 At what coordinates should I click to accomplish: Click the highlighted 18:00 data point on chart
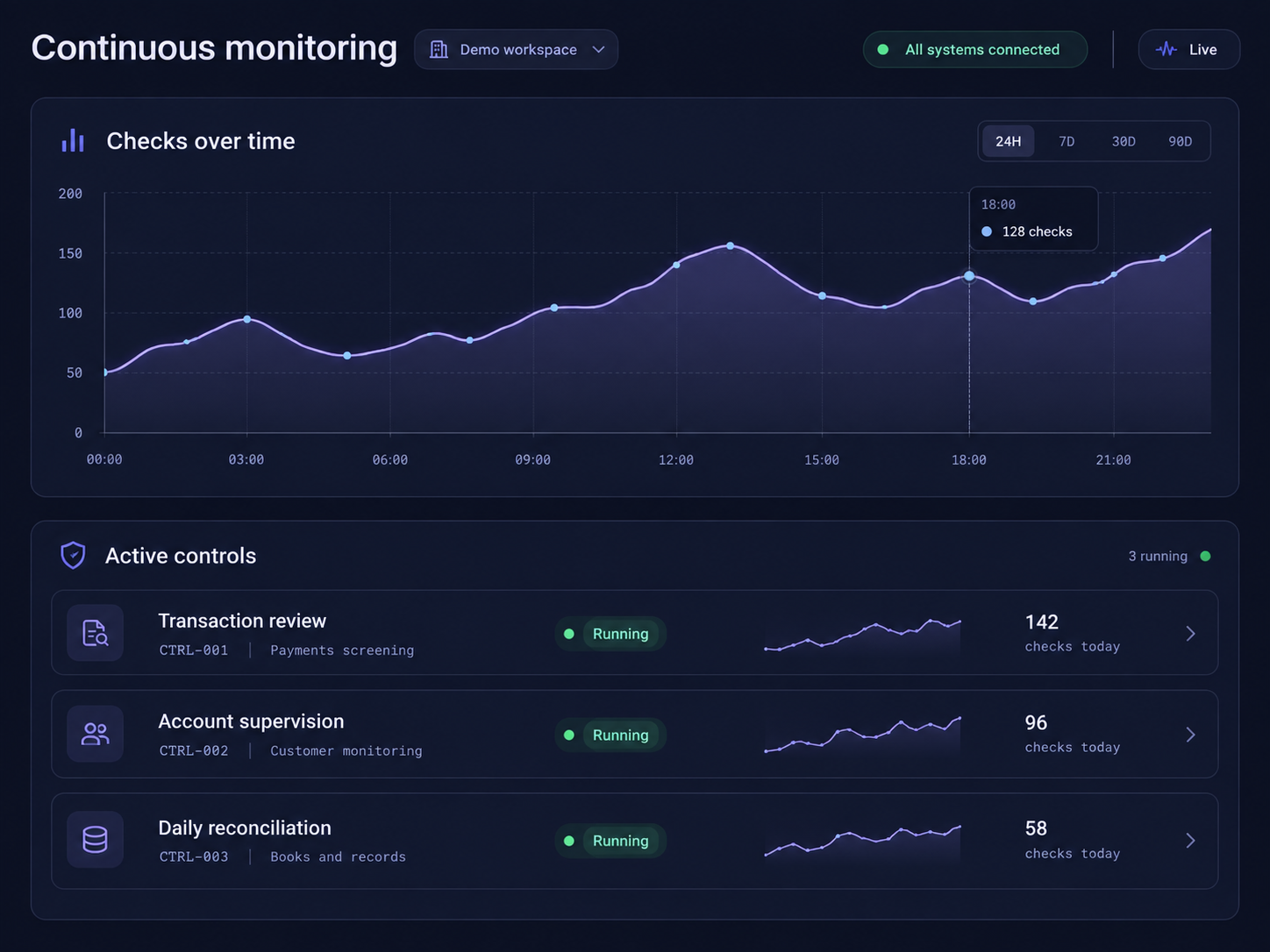coord(969,276)
